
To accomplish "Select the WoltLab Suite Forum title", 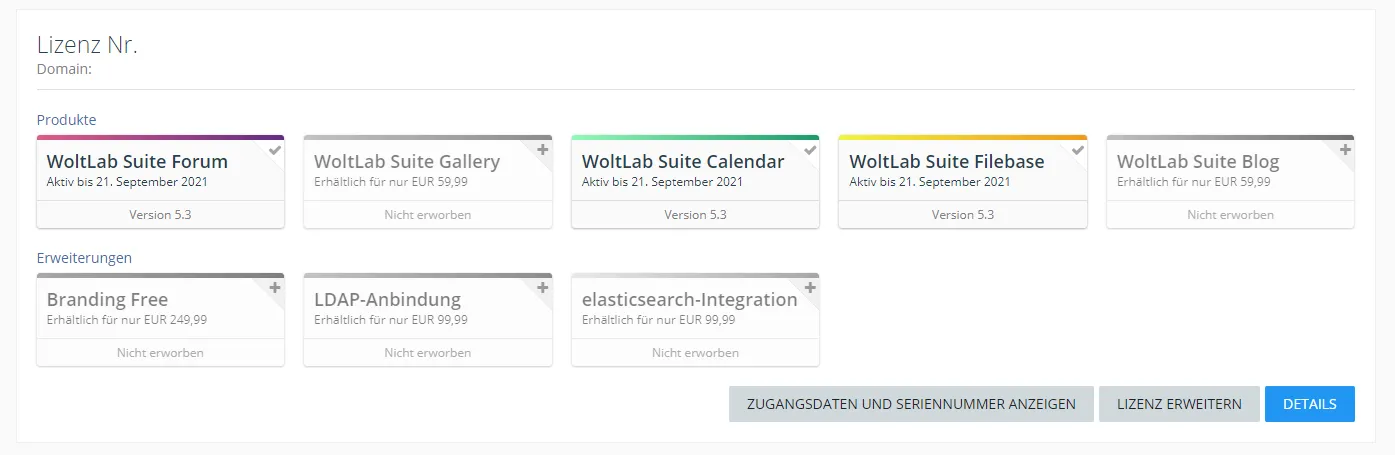I will click(x=137, y=161).
